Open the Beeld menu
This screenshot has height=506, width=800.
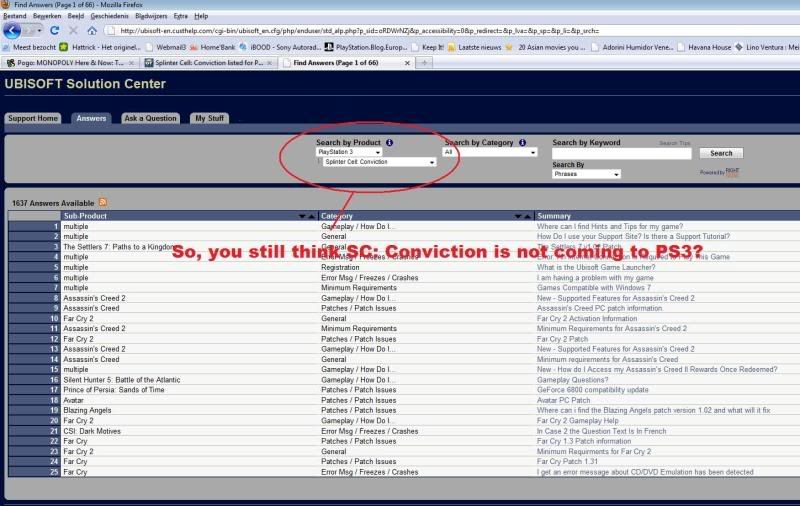[x=76, y=16]
